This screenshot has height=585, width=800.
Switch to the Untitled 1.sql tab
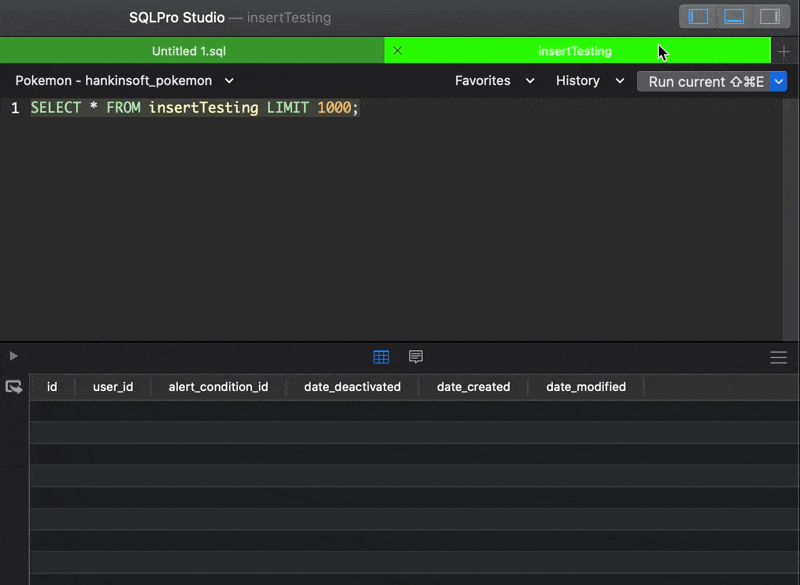pos(192,51)
